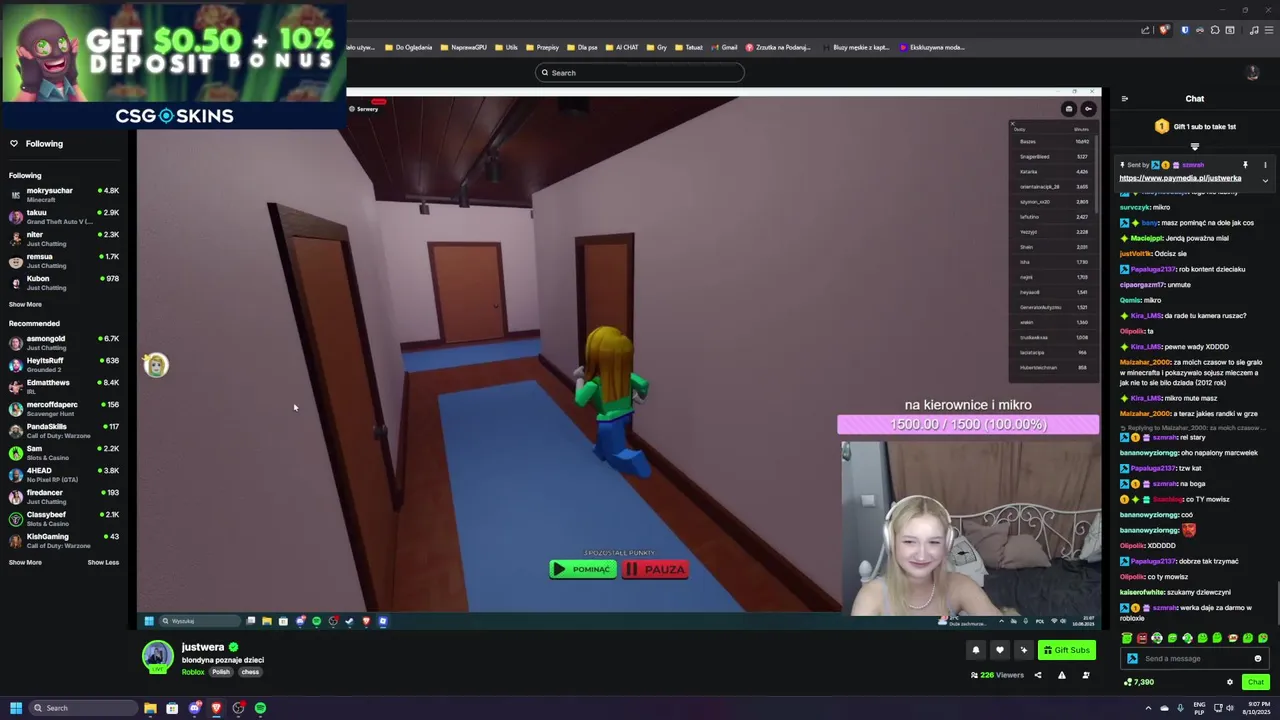
Task: Click the red PAUZA button in game
Action: pyautogui.click(x=655, y=569)
